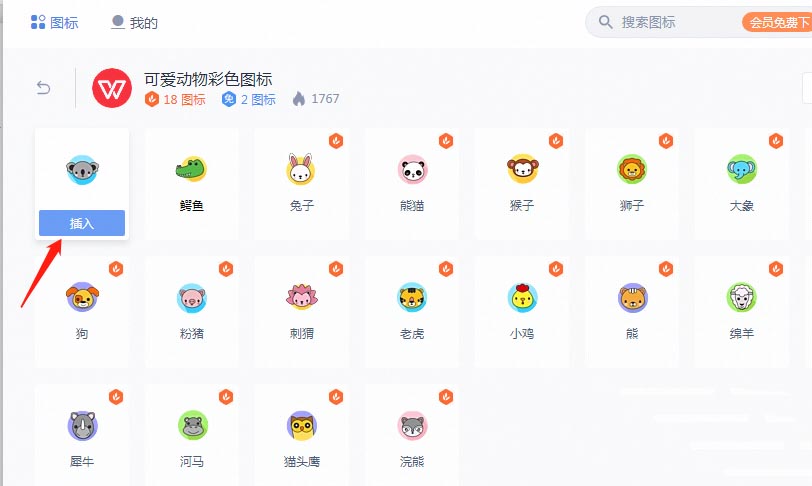This screenshot has width=812, height=486.
Task: Open the 我的 tab
Action: [134, 23]
